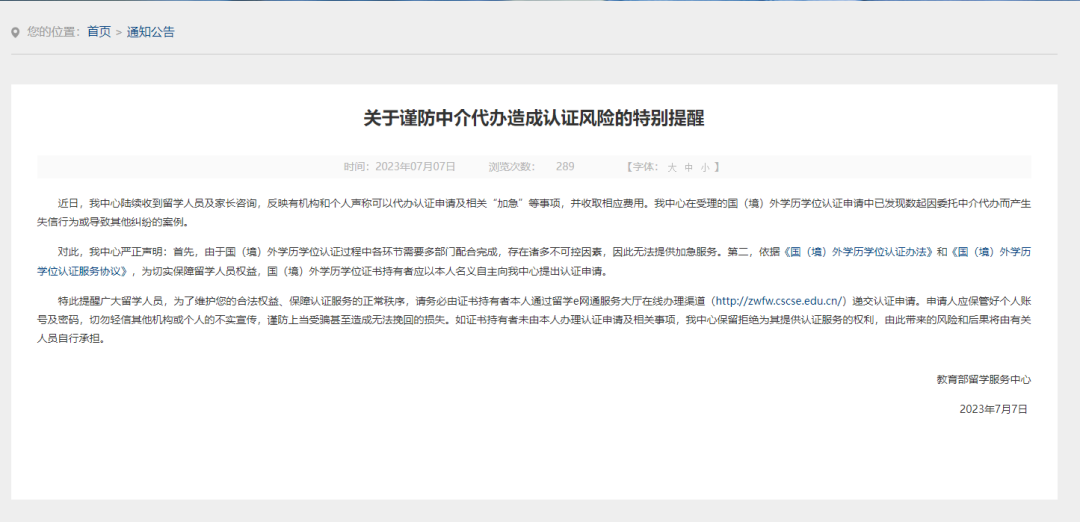Click the 浏览次数 label
This screenshot has width=1080, height=522.
tap(512, 167)
